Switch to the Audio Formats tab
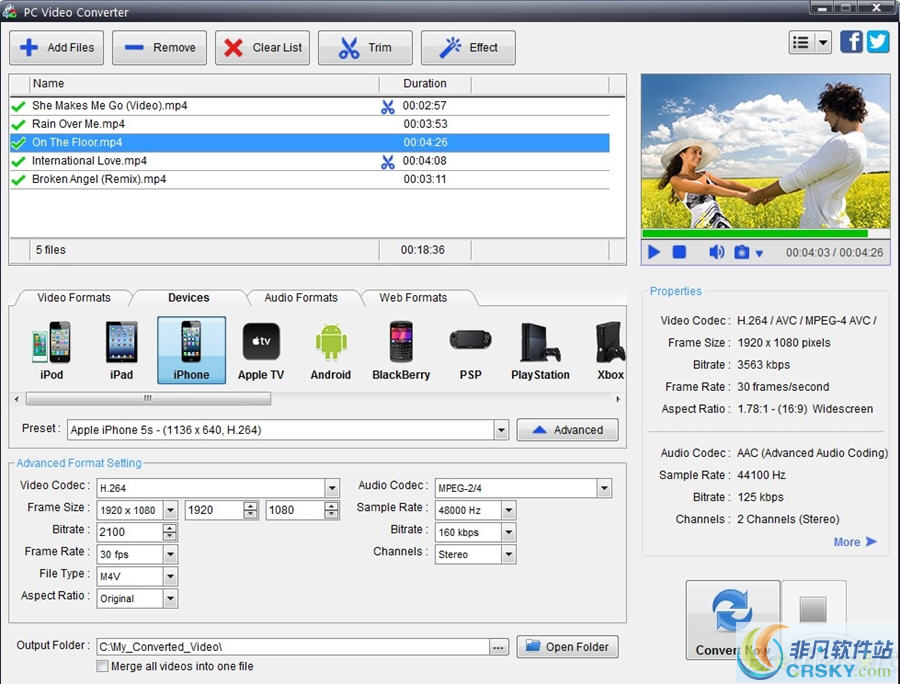 pyautogui.click(x=301, y=297)
